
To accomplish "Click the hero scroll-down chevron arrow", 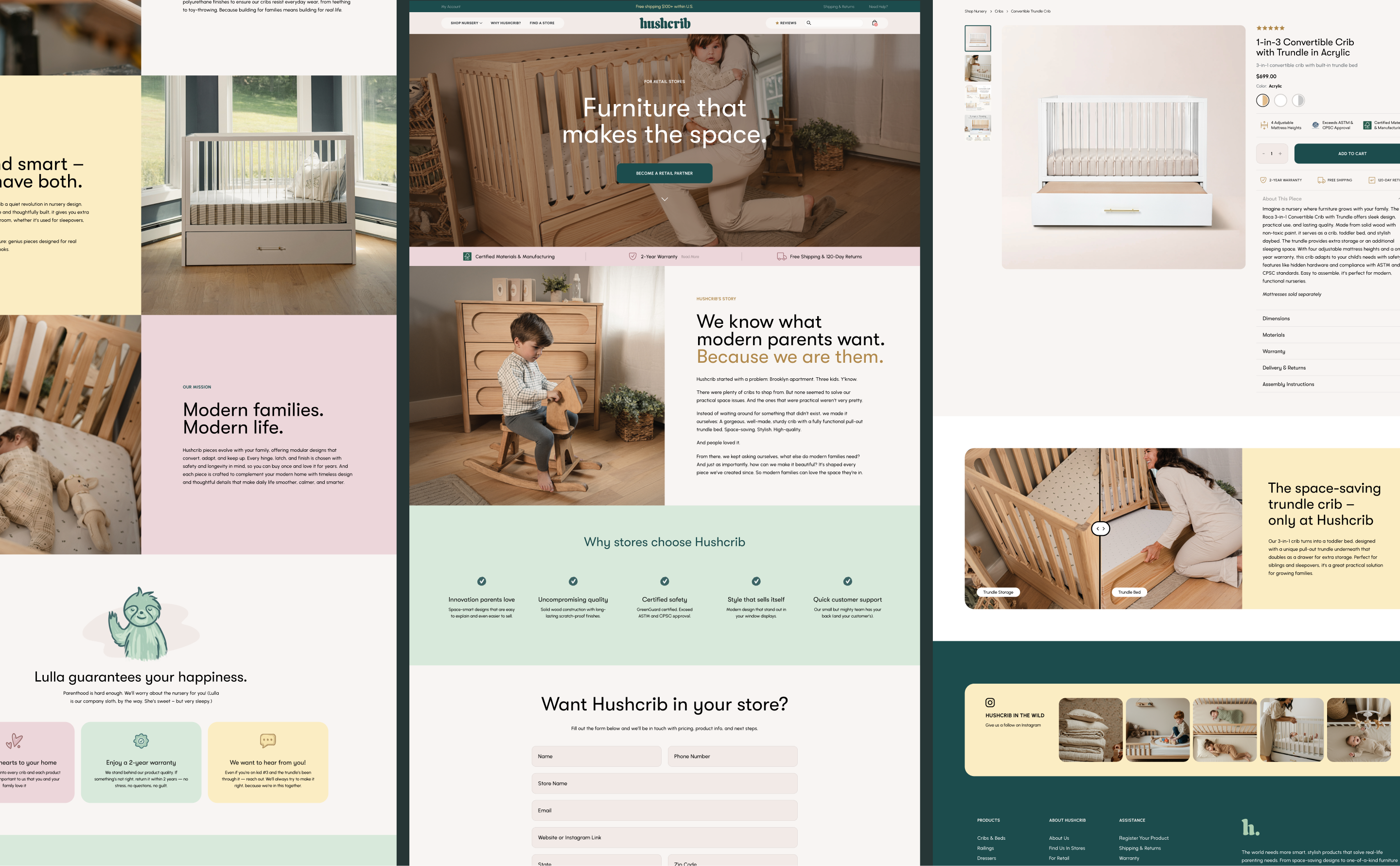I will (x=664, y=199).
